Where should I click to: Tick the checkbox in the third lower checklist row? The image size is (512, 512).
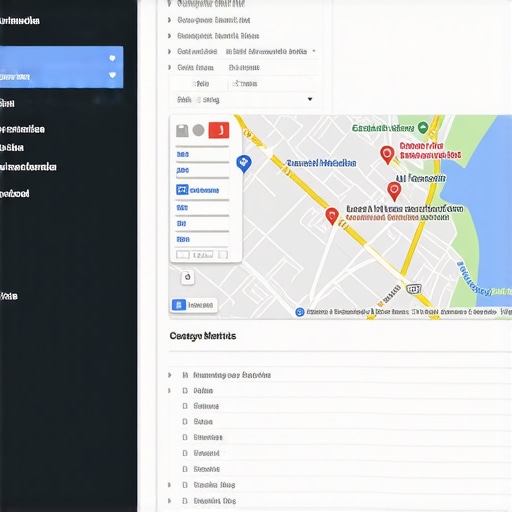click(185, 406)
